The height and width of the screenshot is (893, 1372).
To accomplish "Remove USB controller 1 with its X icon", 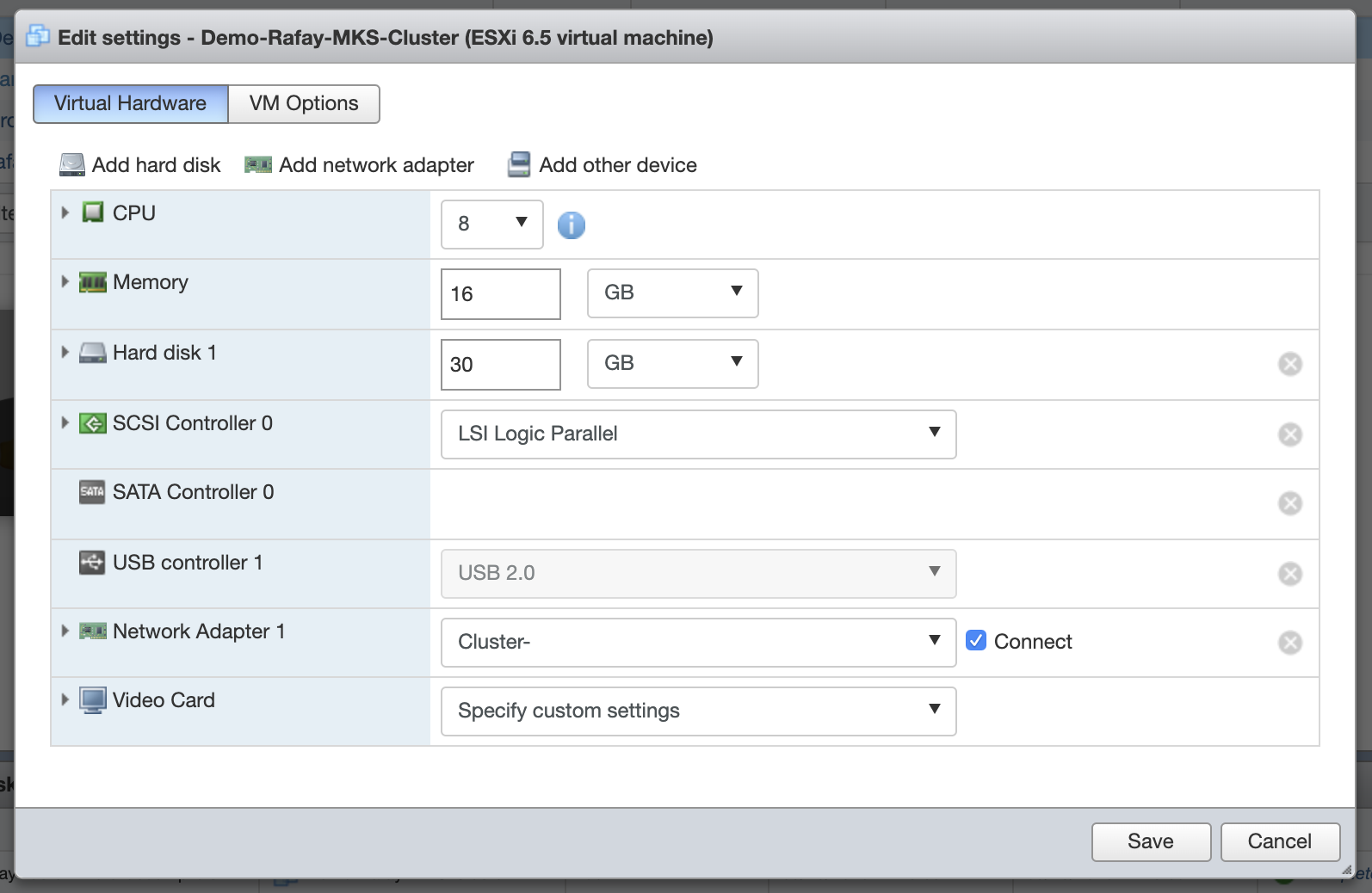I will [1290, 574].
